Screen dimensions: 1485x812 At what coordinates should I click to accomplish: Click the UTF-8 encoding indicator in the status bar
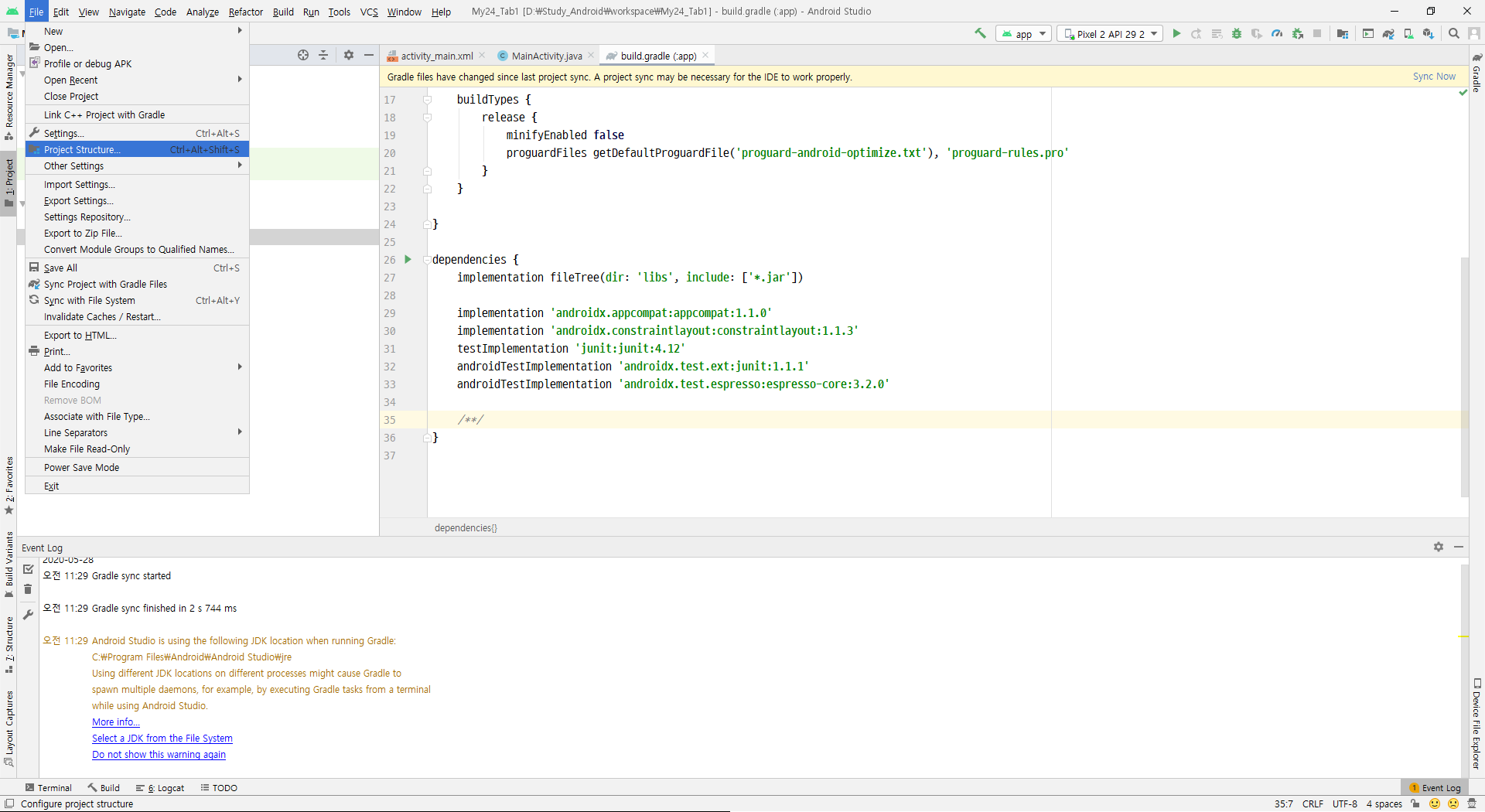tap(1345, 804)
